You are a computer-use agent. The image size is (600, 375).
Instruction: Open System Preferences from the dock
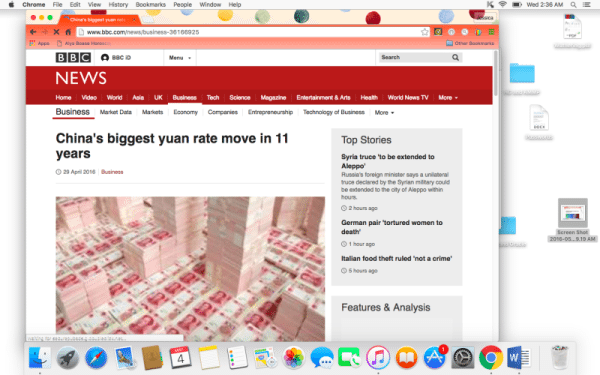tap(463, 358)
